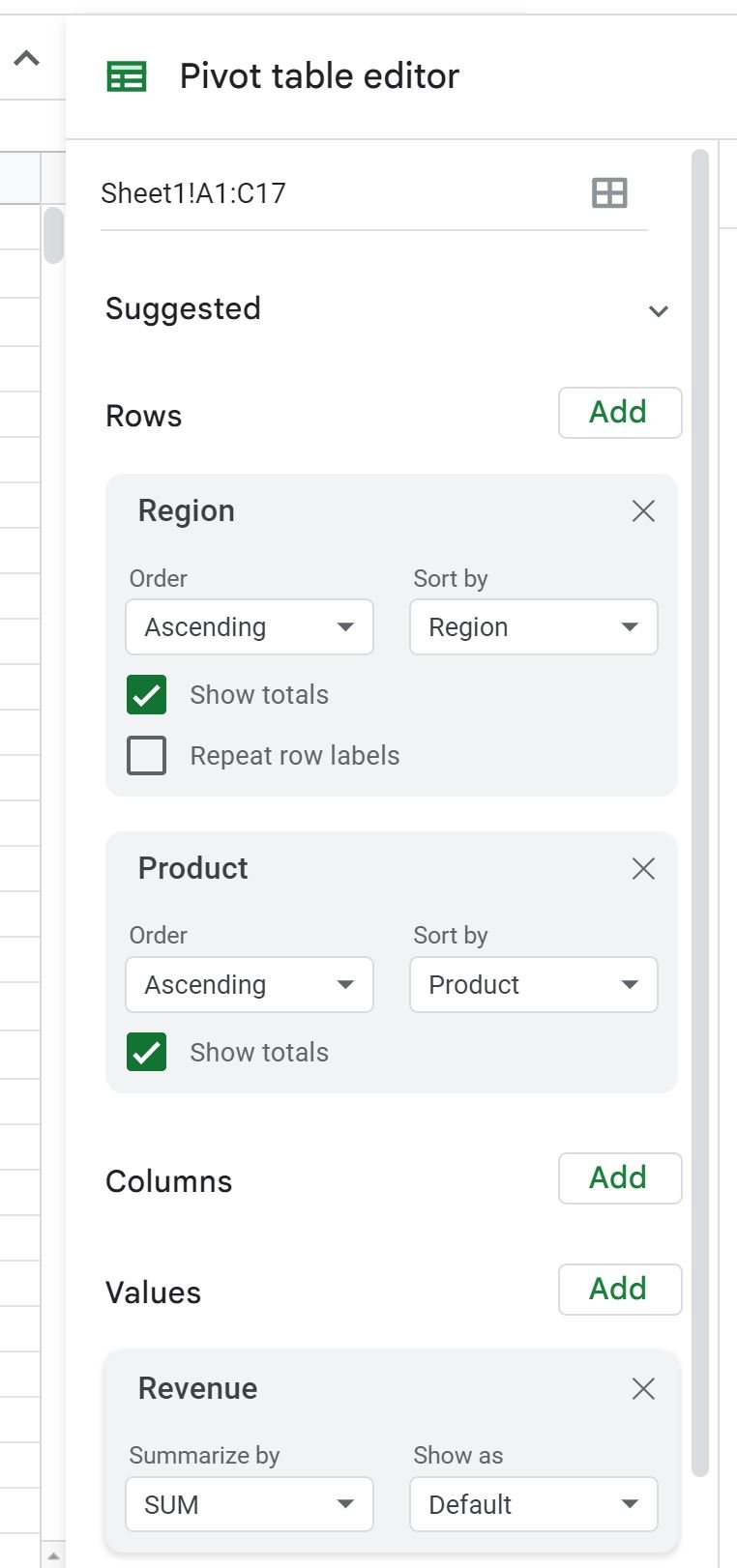
Task: Click the green Sheets pivot table icon
Action: click(x=127, y=76)
